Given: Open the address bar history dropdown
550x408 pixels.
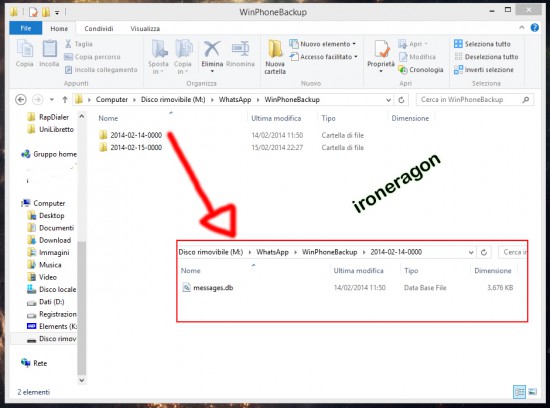Looking at the screenshot, I should pos(388,100).
